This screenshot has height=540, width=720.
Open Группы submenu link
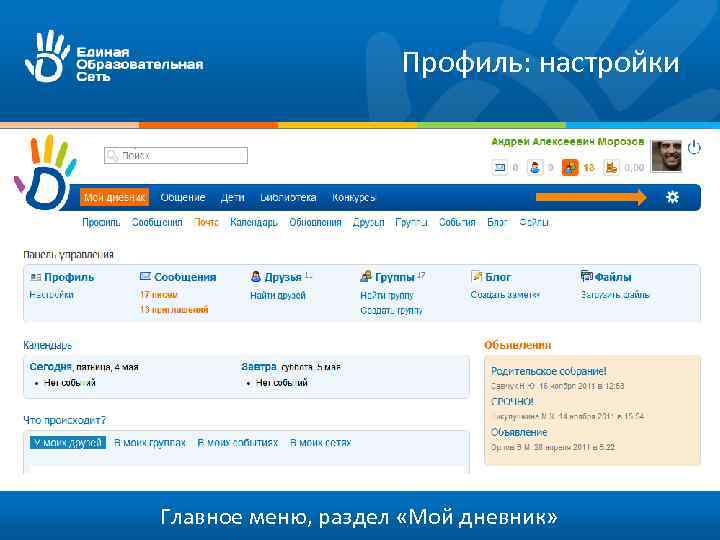pos(411,223)
